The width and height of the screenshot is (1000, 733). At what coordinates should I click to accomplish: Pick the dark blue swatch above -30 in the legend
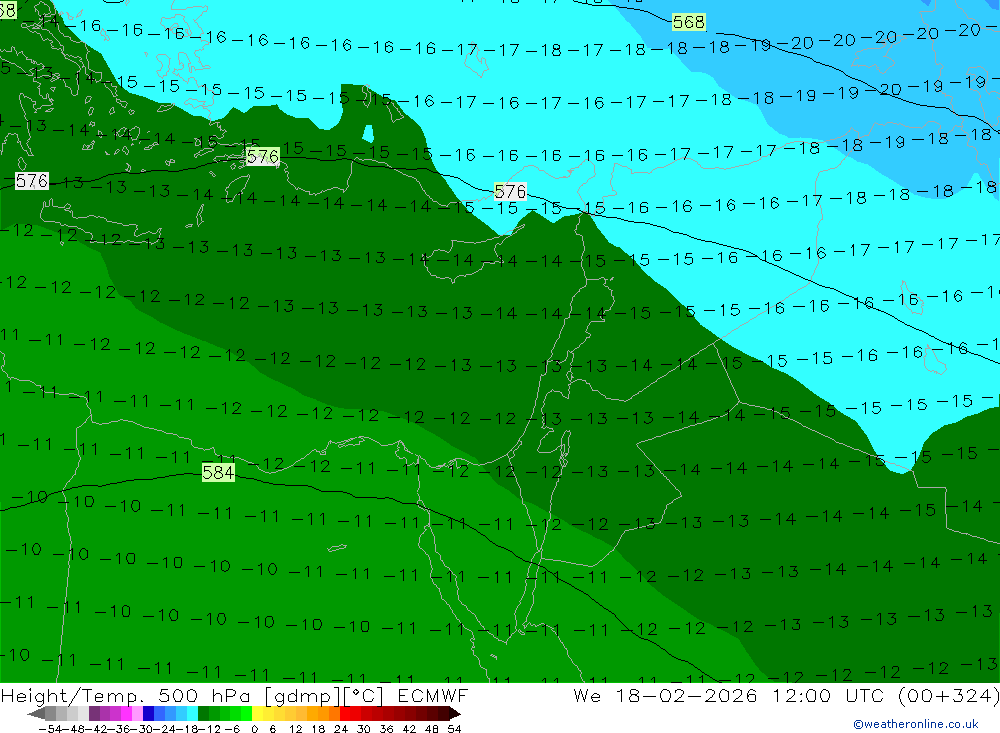148,714
